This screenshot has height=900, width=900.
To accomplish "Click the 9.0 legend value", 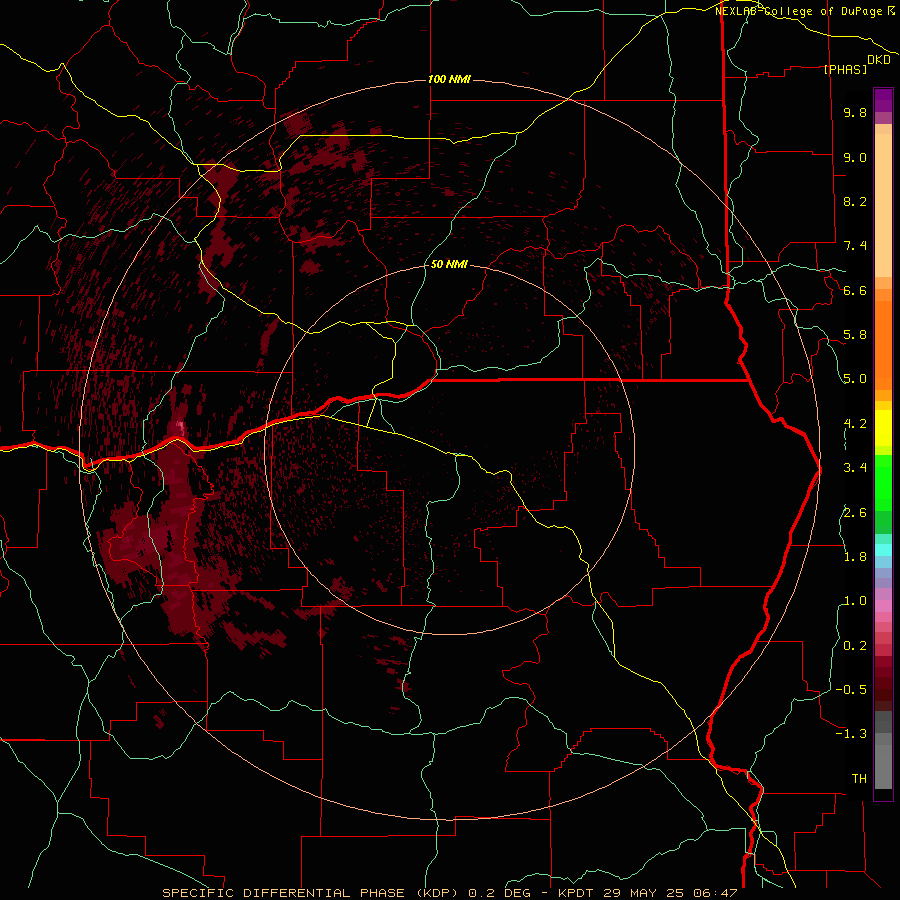I will [x=855, y=157].
